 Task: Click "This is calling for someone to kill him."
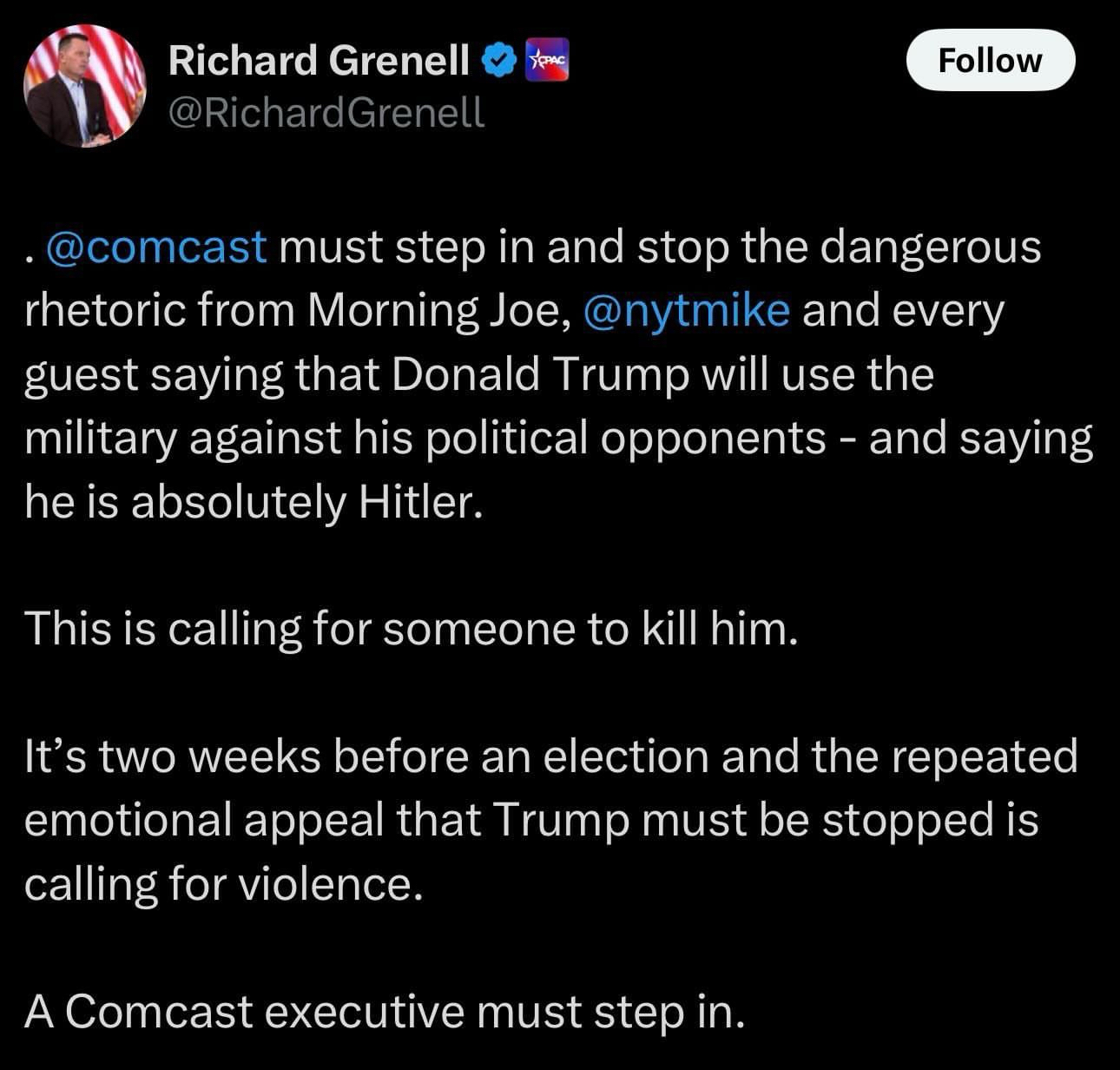point(410,628)
